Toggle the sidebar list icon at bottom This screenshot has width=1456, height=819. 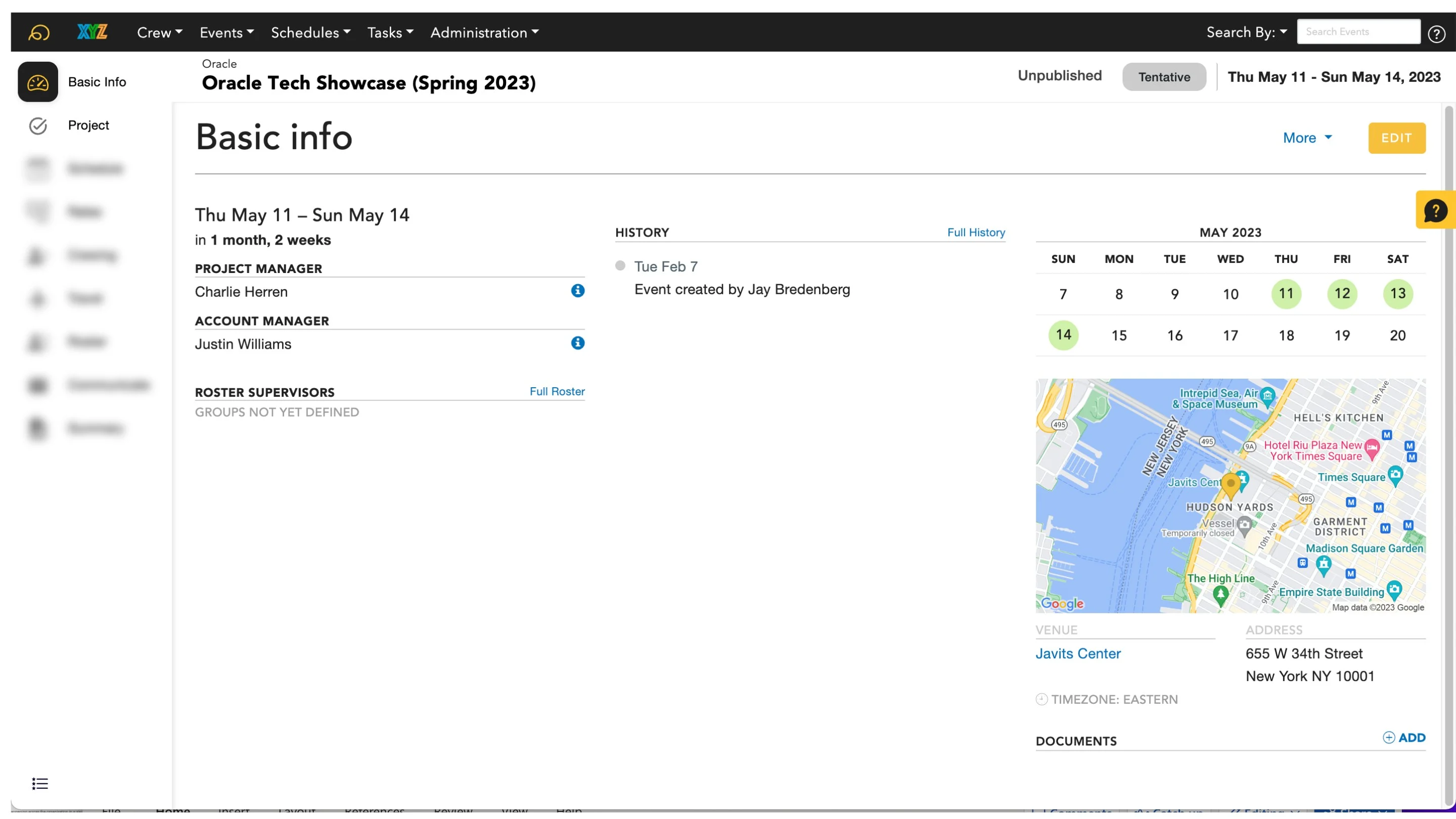coord(39,784)
